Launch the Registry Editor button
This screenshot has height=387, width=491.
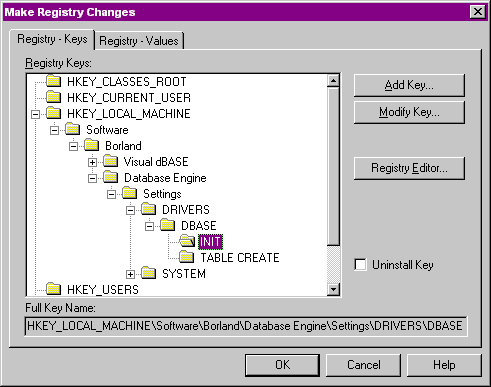click(x=409, y=168)
